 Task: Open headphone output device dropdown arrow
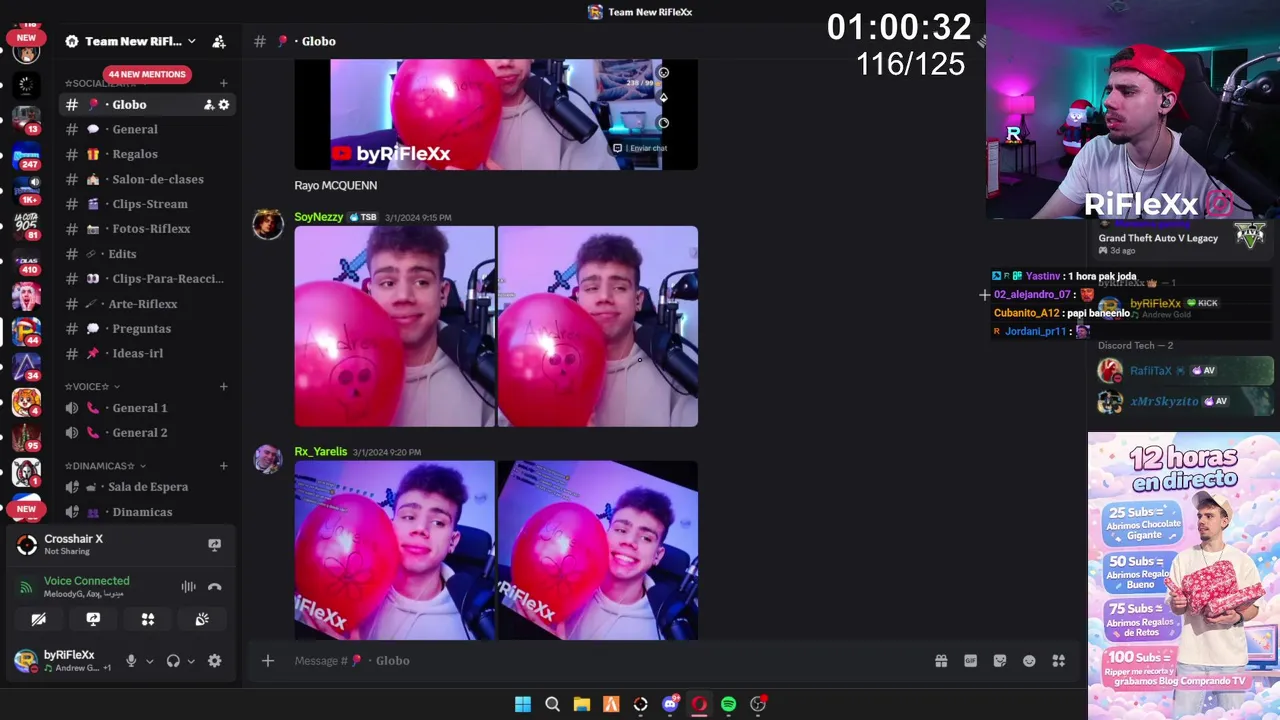[191, 661]
